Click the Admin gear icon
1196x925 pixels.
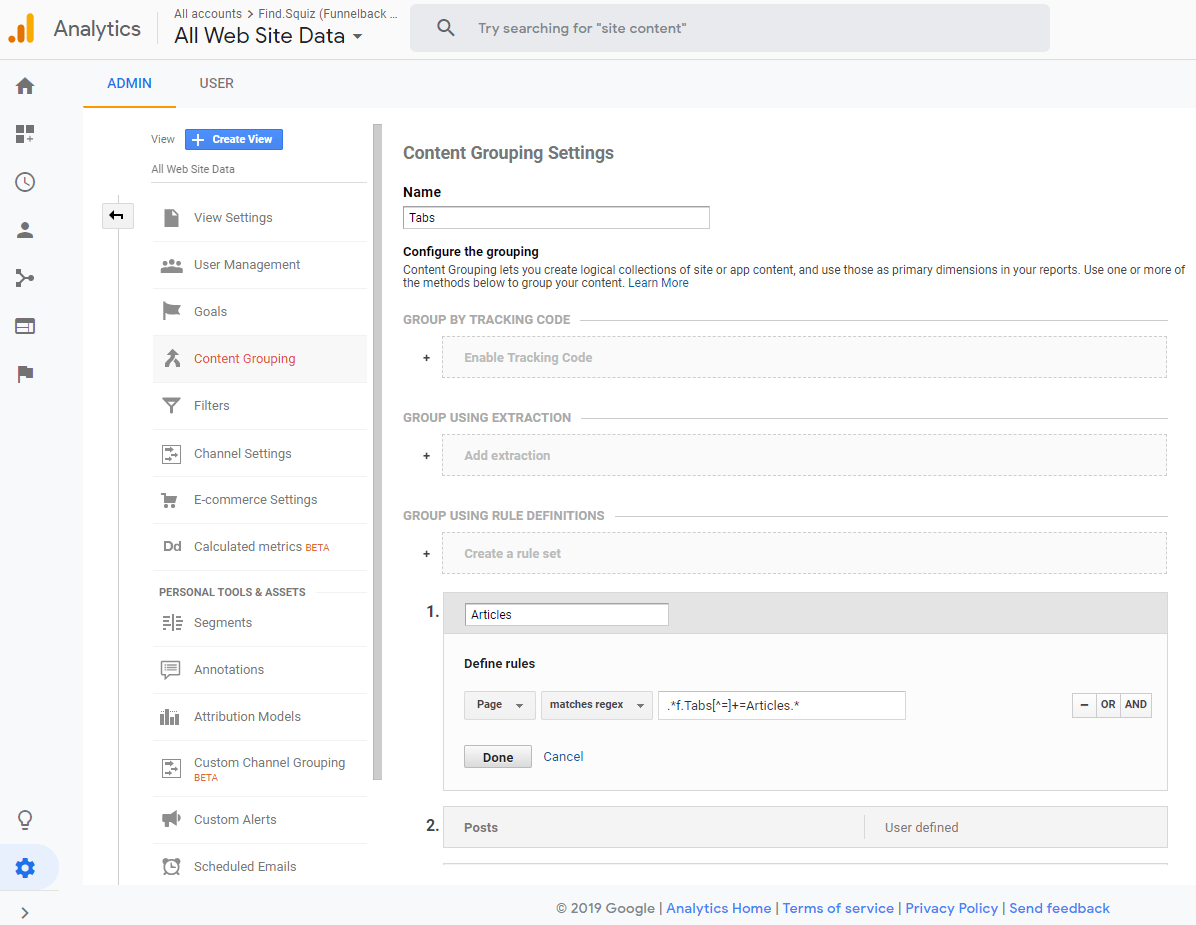(25, 868)
